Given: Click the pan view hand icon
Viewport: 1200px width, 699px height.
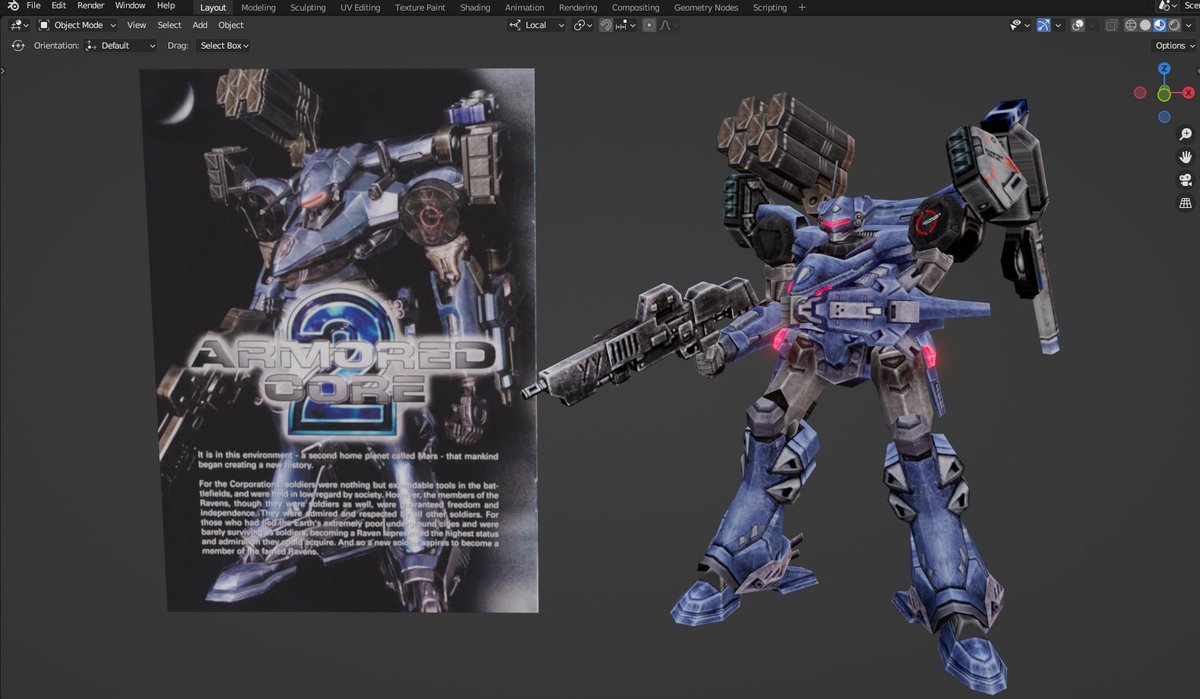Looking at the screenshot, I should 1186,157.
